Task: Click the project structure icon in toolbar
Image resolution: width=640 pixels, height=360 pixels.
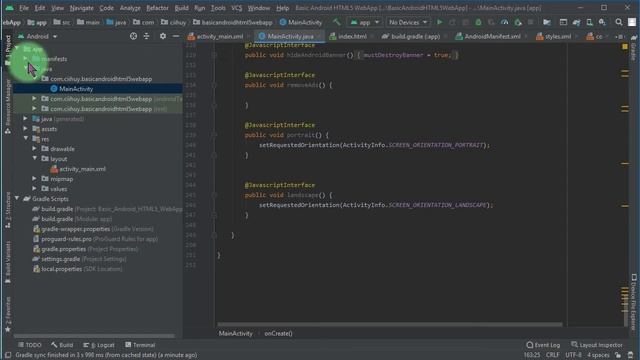Action: (547, 22)
